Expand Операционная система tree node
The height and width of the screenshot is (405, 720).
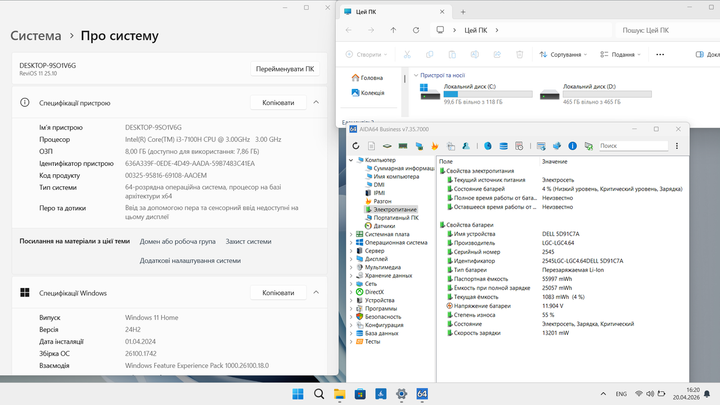[x=351, y=243]
